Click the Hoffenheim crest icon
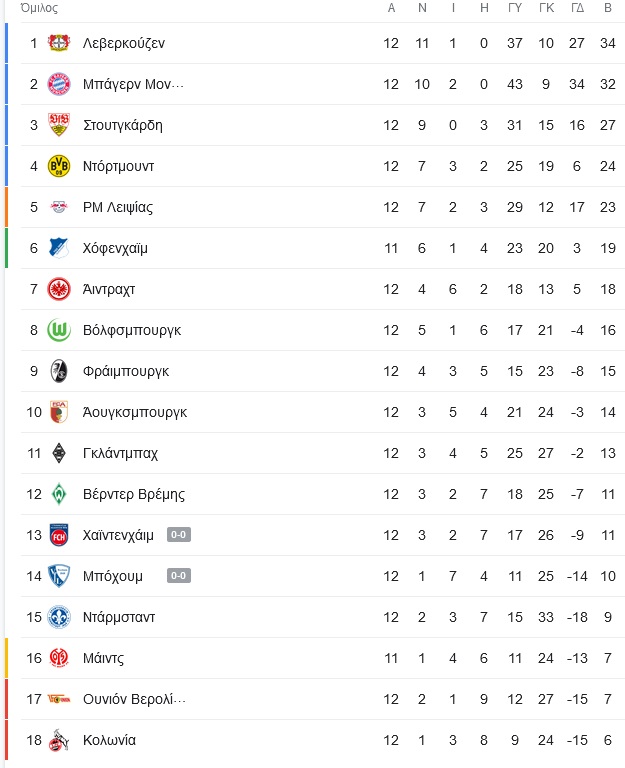Image resolution: width=625 pixels, height=768 pixels. [59, 248]
